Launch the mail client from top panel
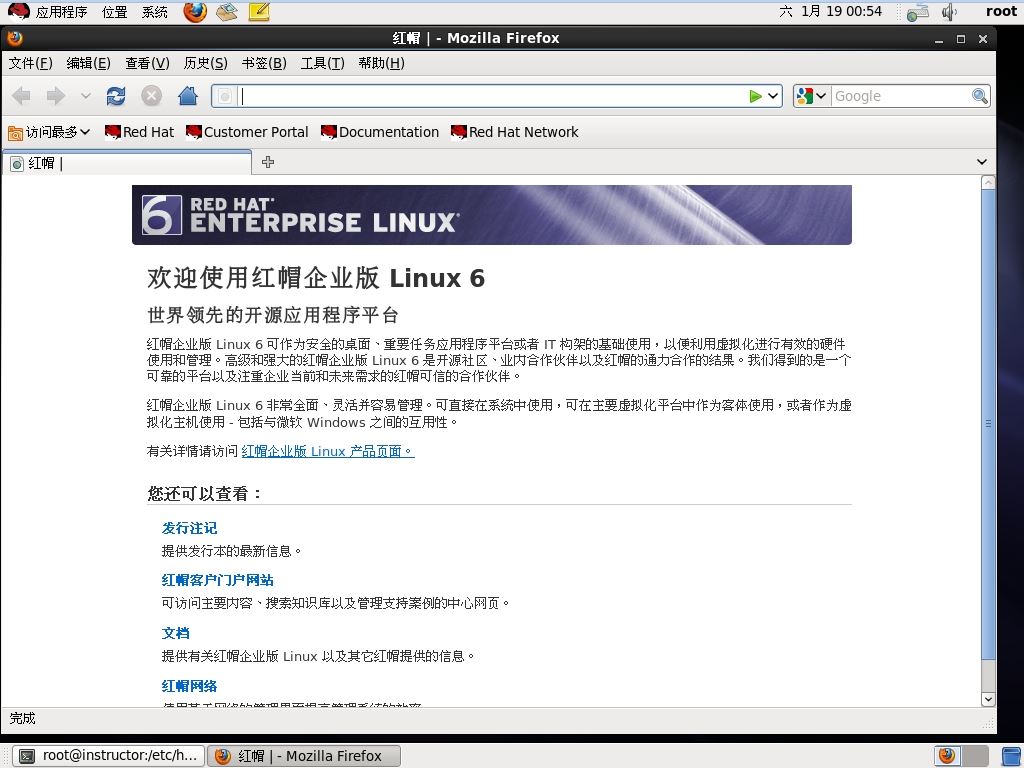 [227, 11]
